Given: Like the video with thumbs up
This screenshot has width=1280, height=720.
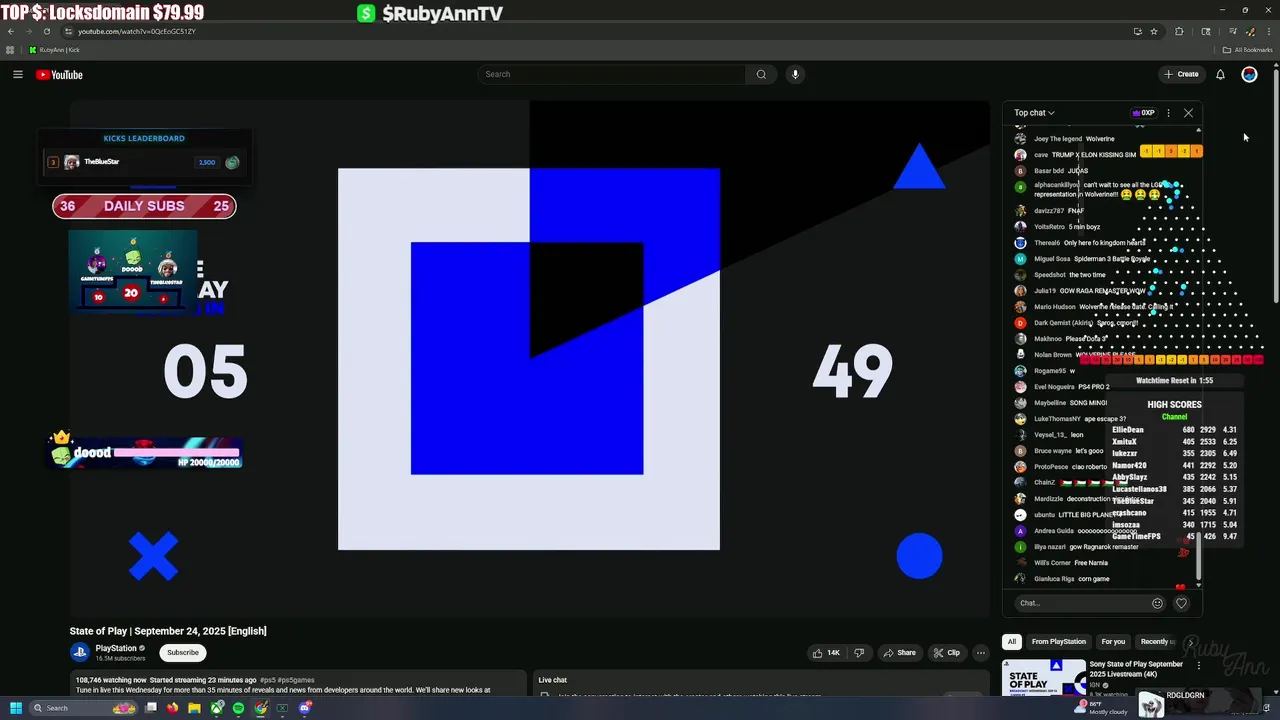Looking at the screenshot, I should pos(826,653).
